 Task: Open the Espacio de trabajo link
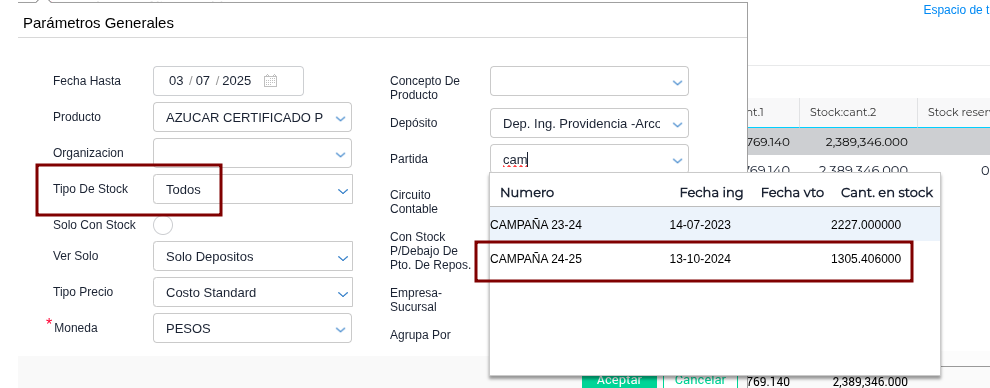point(956,10)
